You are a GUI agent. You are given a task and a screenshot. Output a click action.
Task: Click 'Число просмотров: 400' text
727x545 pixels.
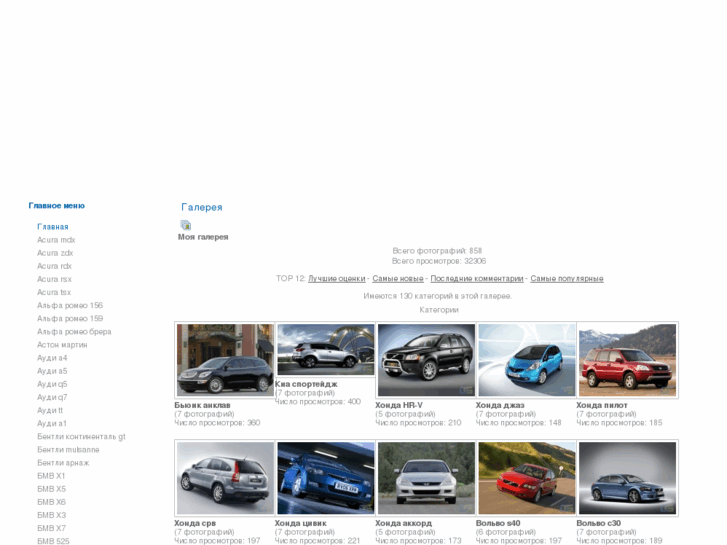[x=318, y=402]
